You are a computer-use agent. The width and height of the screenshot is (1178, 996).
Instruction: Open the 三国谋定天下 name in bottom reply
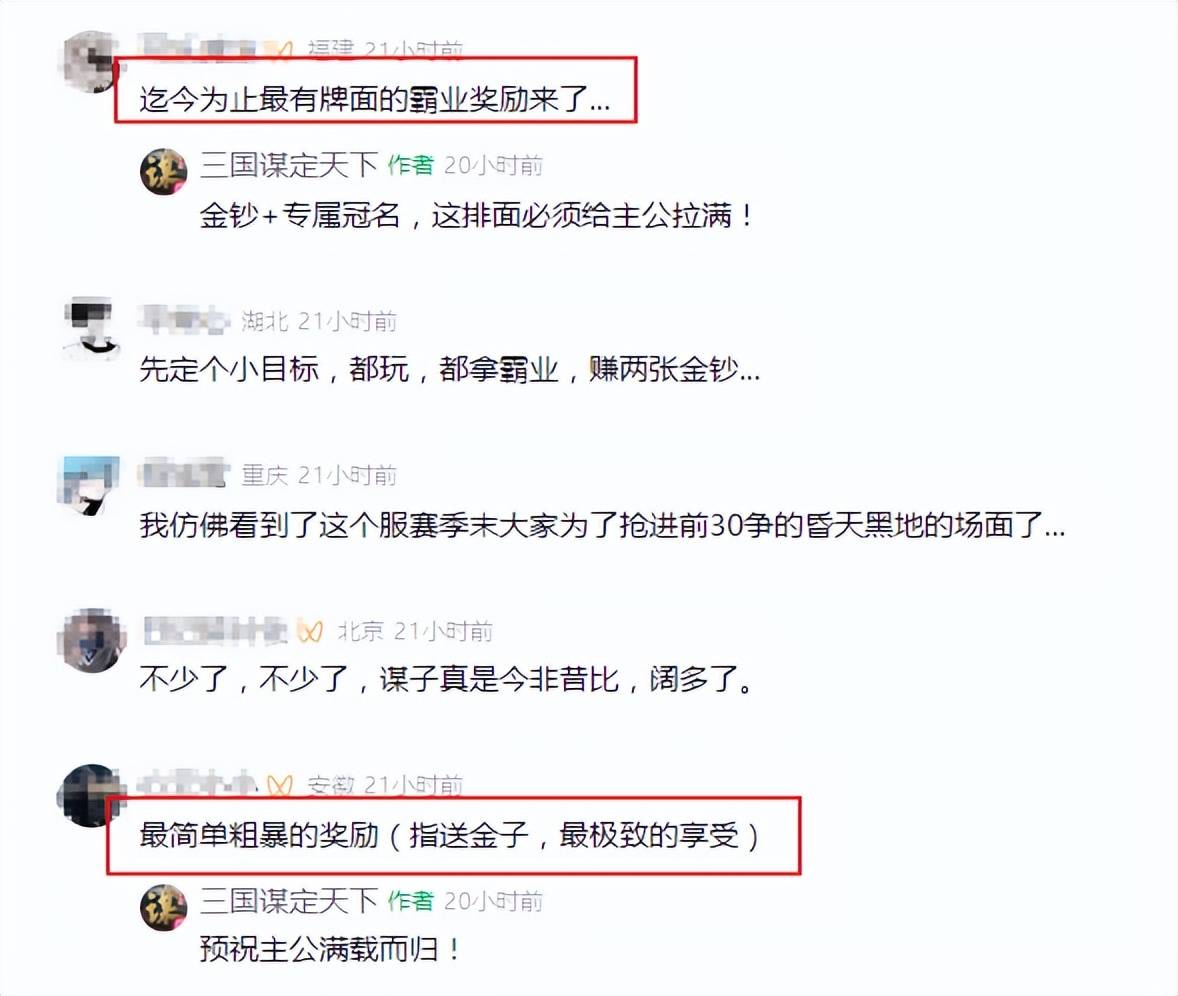288,901
